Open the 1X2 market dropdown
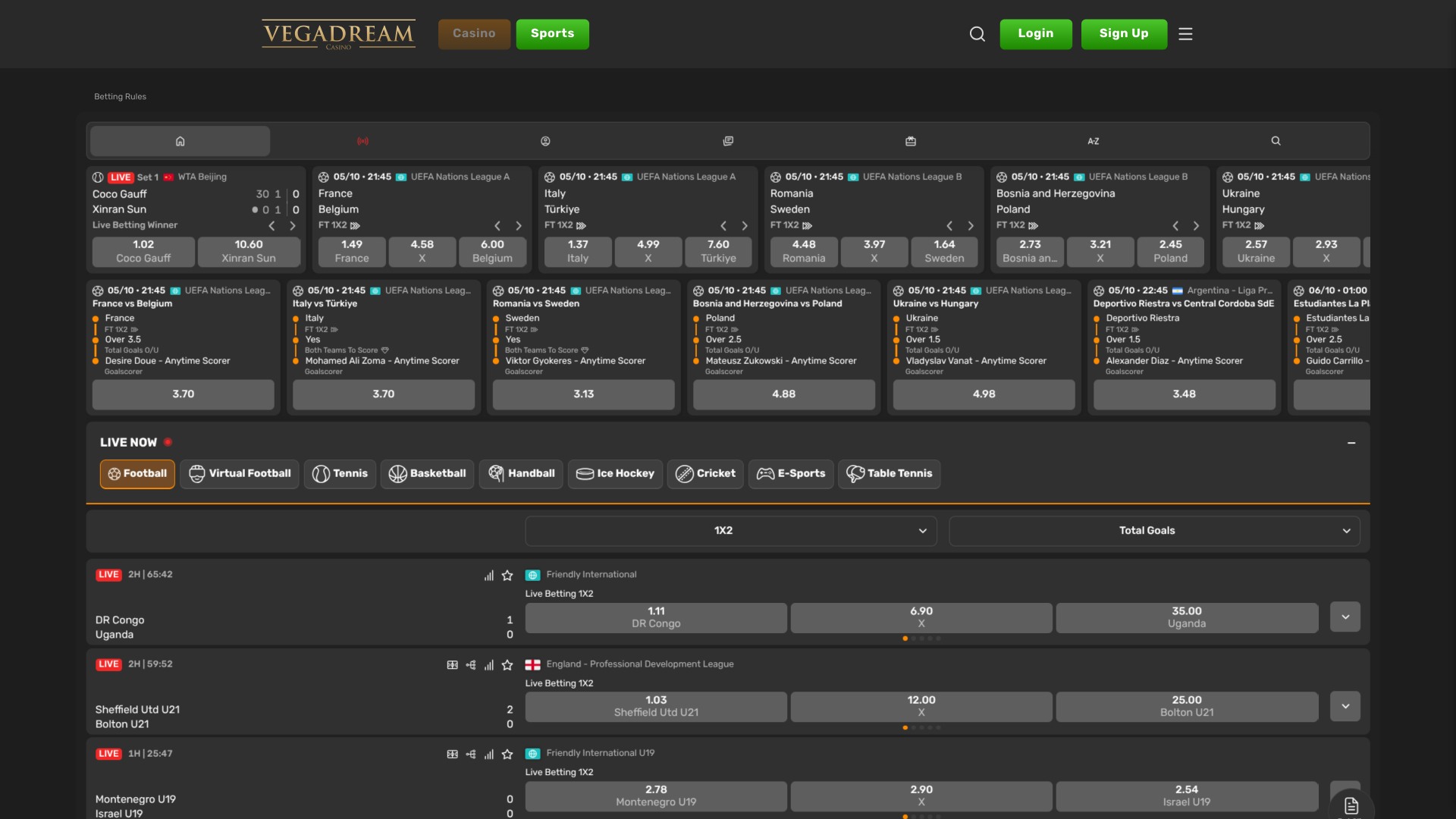This screenshot has width=1456, height=819. click(x=731, y=531)
